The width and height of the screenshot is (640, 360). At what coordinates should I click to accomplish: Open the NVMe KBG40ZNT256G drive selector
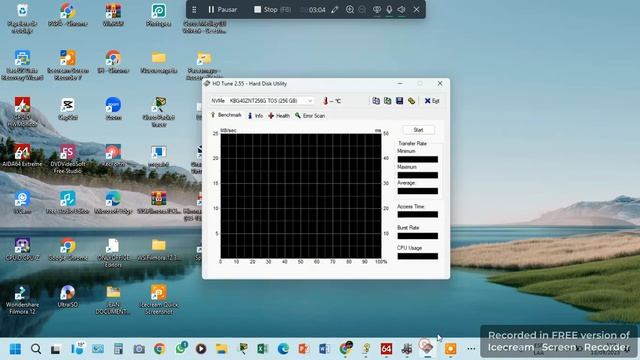[262, 101]
